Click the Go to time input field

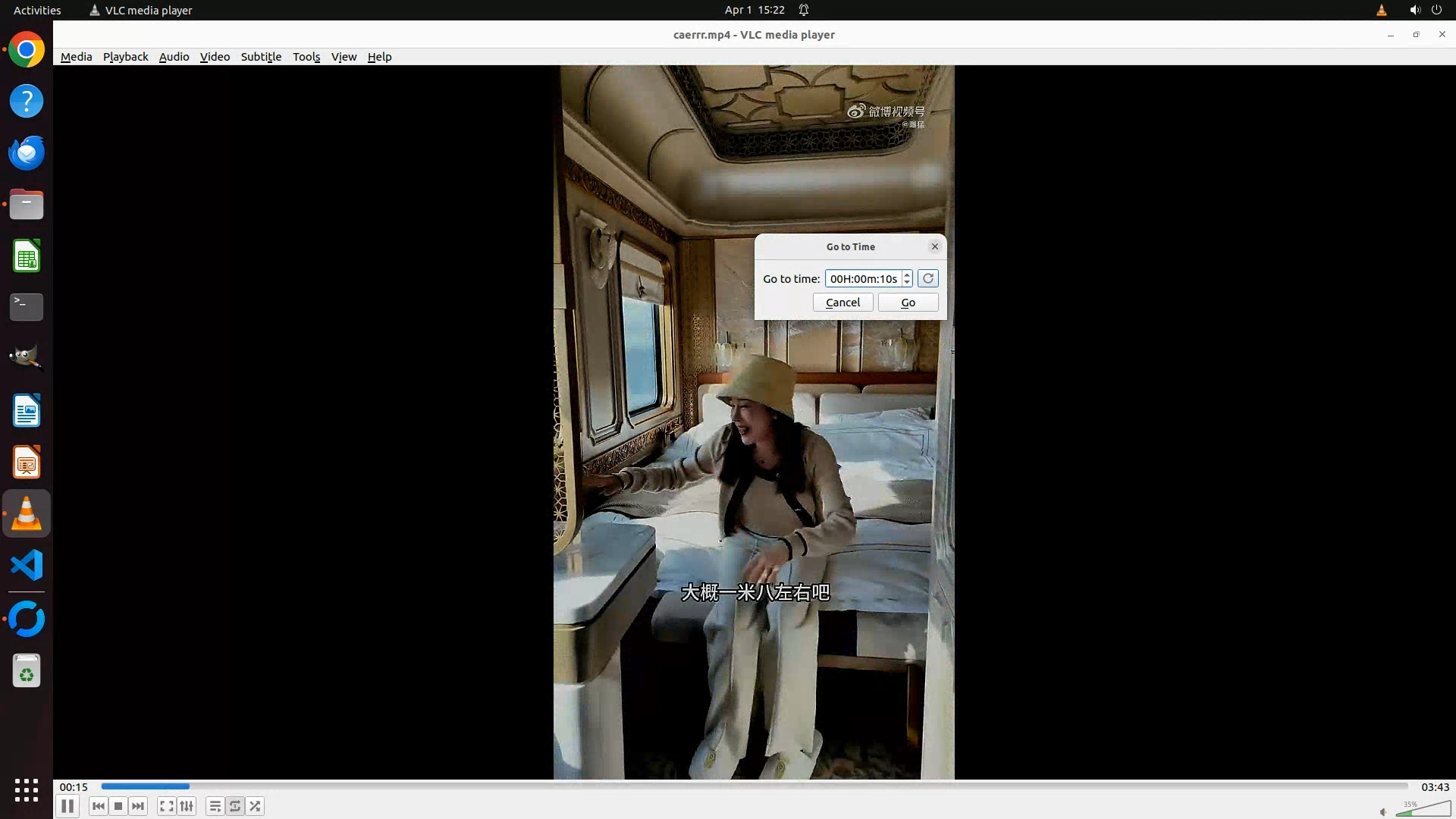(863, 279)
